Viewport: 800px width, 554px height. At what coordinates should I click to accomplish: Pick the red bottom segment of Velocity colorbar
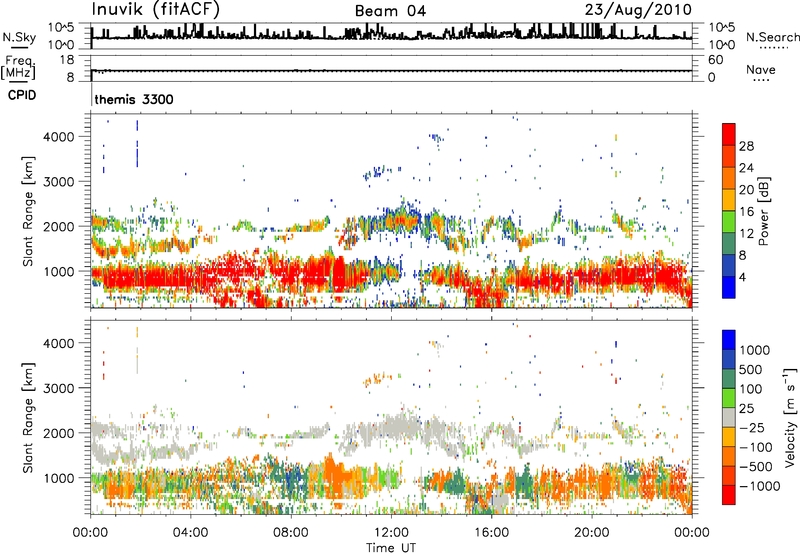tap(729, 495)
